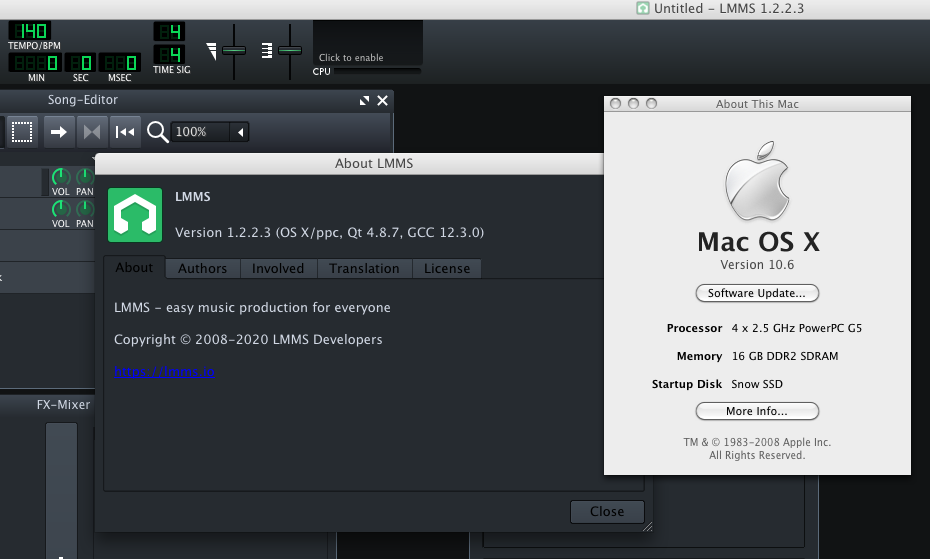Click the MIN time counter
This screenshot has height=559, width=930.
click(x=35, y=62)
